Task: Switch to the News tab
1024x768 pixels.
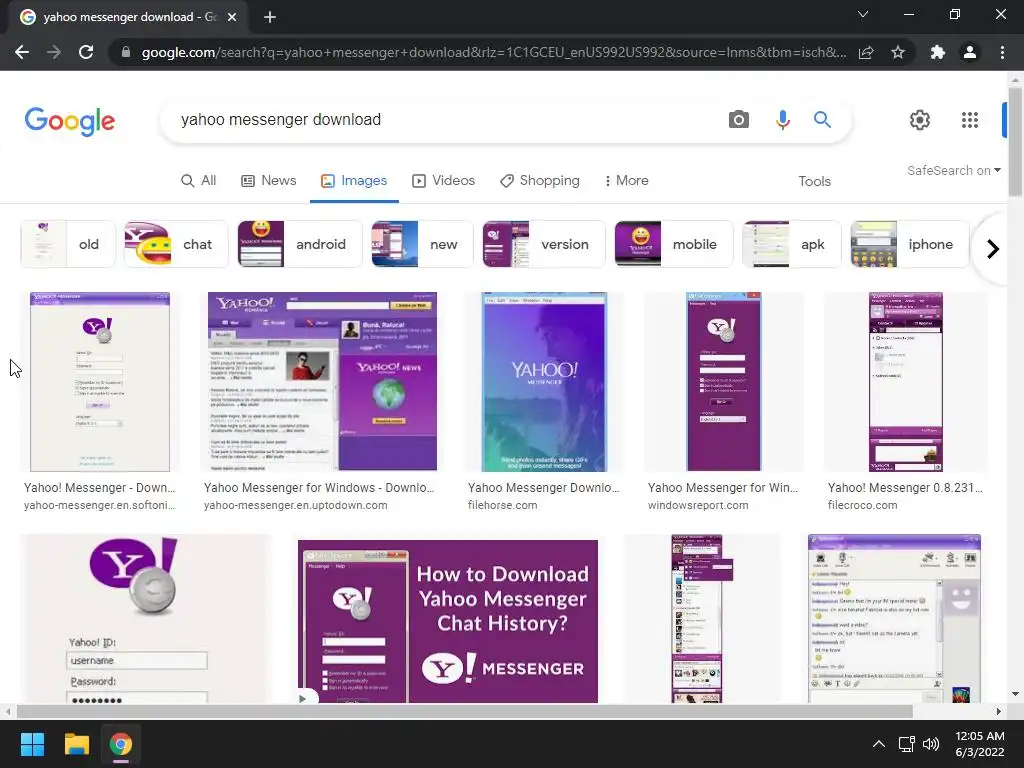Action: pyautogui.click(x=269, y=180)
